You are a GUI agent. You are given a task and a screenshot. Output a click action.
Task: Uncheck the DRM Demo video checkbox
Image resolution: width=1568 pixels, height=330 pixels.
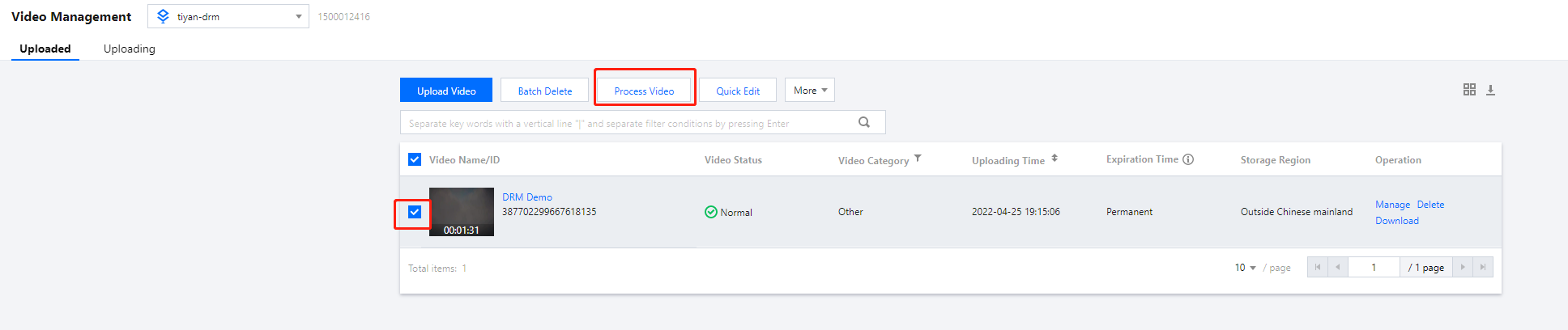(415, 212)
